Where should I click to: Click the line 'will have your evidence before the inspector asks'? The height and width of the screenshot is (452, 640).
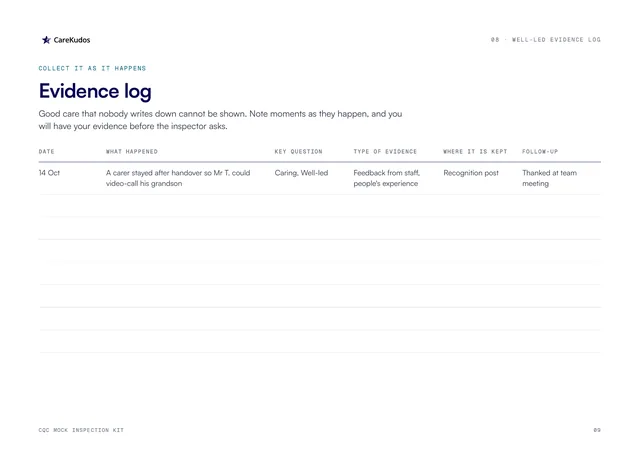(133, 126)
